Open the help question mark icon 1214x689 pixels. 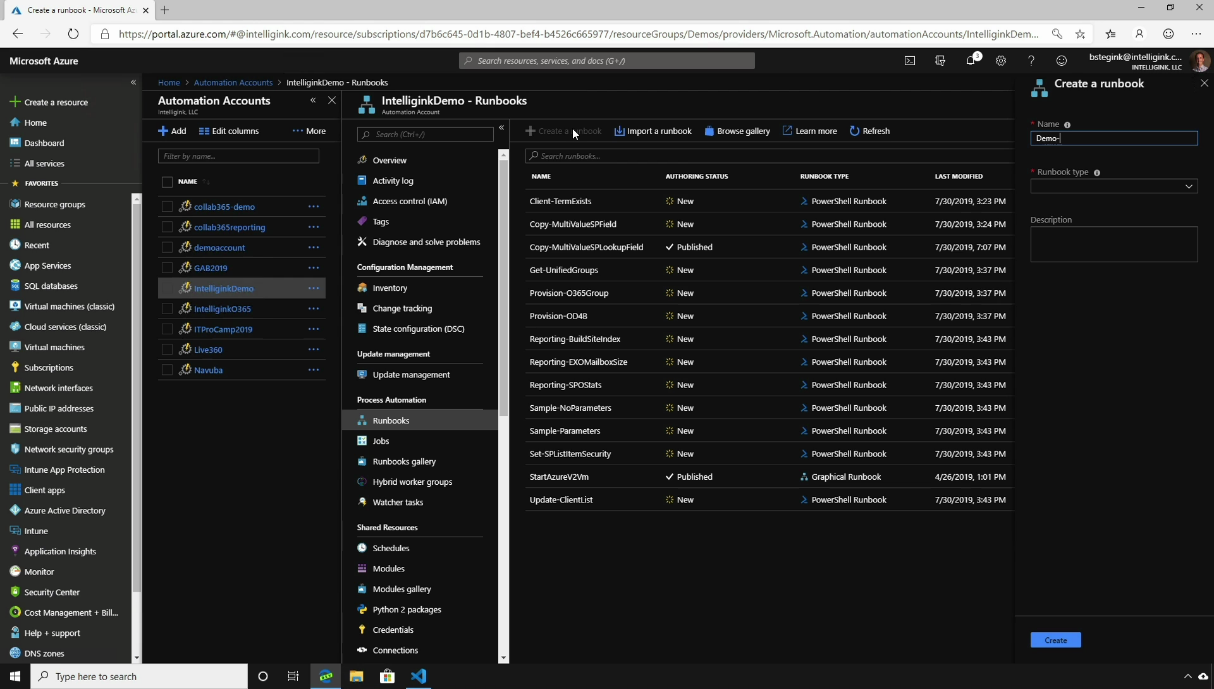(x=1031, y=61)
